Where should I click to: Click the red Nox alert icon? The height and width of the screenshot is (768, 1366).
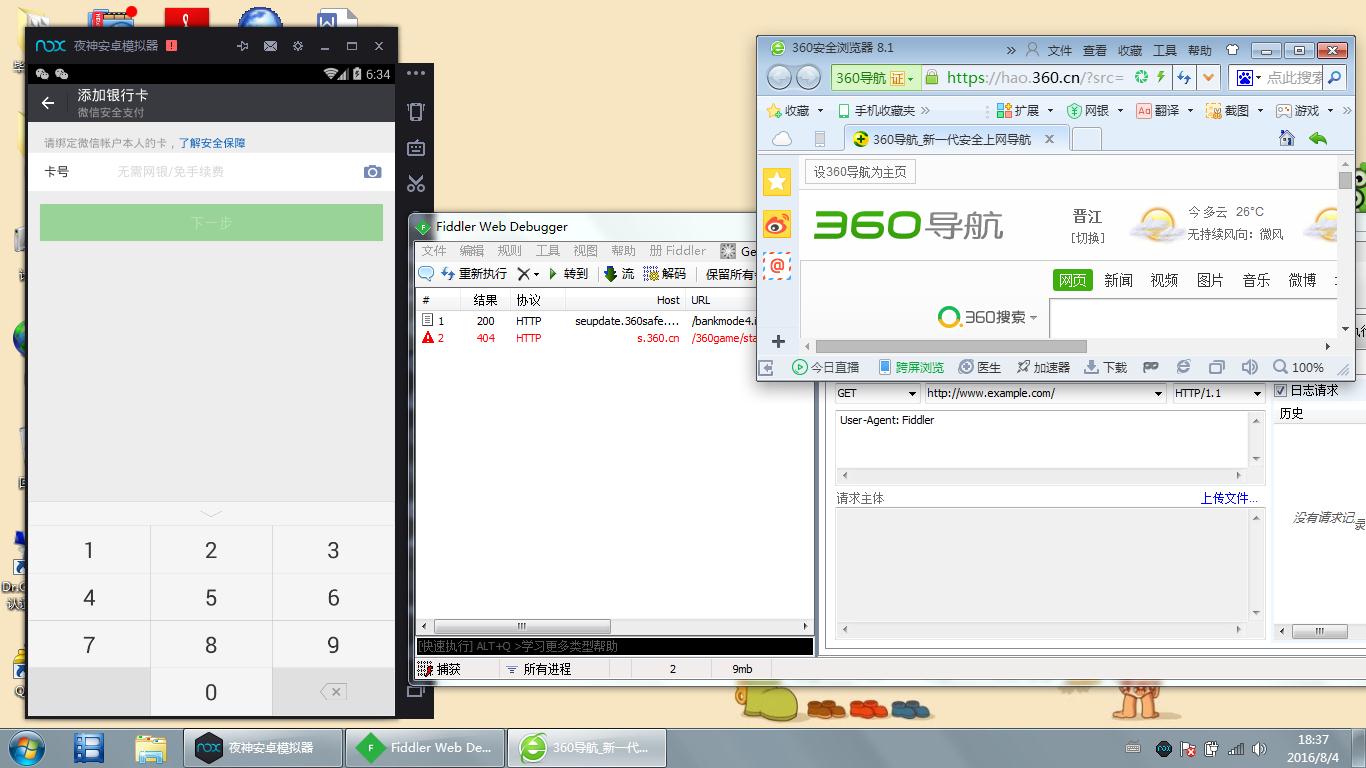[172, 46]
